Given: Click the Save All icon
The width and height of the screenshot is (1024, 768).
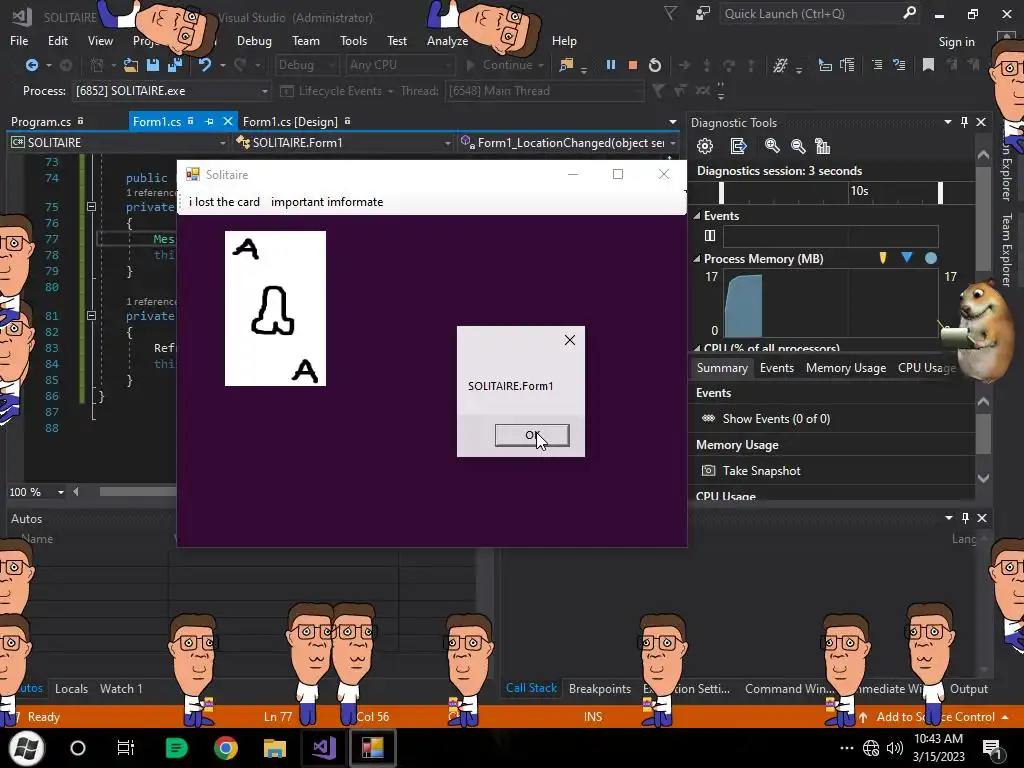Looking at the screenshot, I should click(x=175, y=65).
